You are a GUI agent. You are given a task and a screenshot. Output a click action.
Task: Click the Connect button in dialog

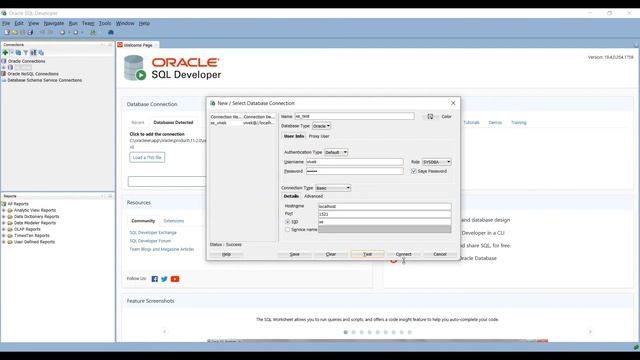[403, 254]
